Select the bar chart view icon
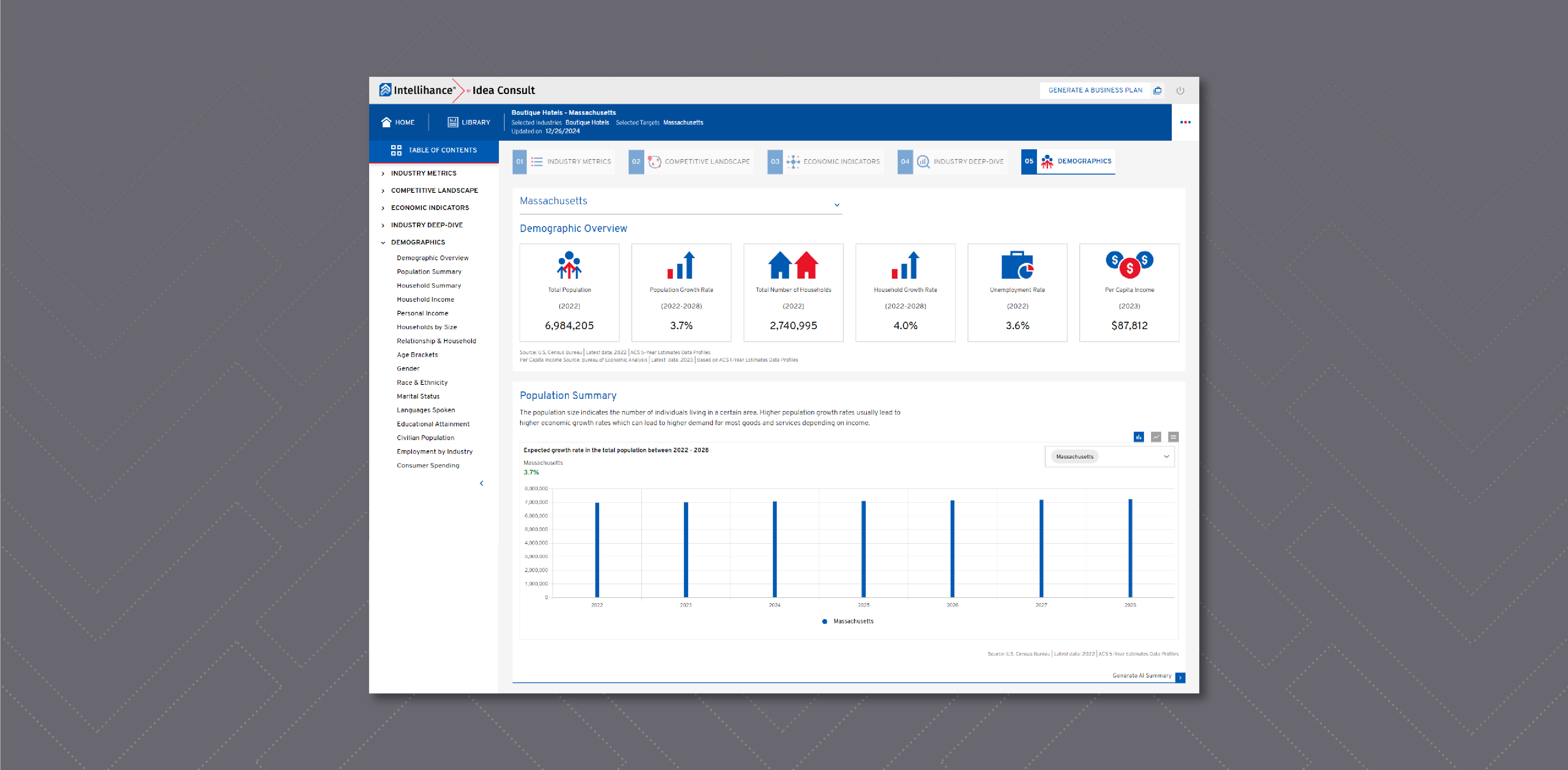 (1138, 437)
